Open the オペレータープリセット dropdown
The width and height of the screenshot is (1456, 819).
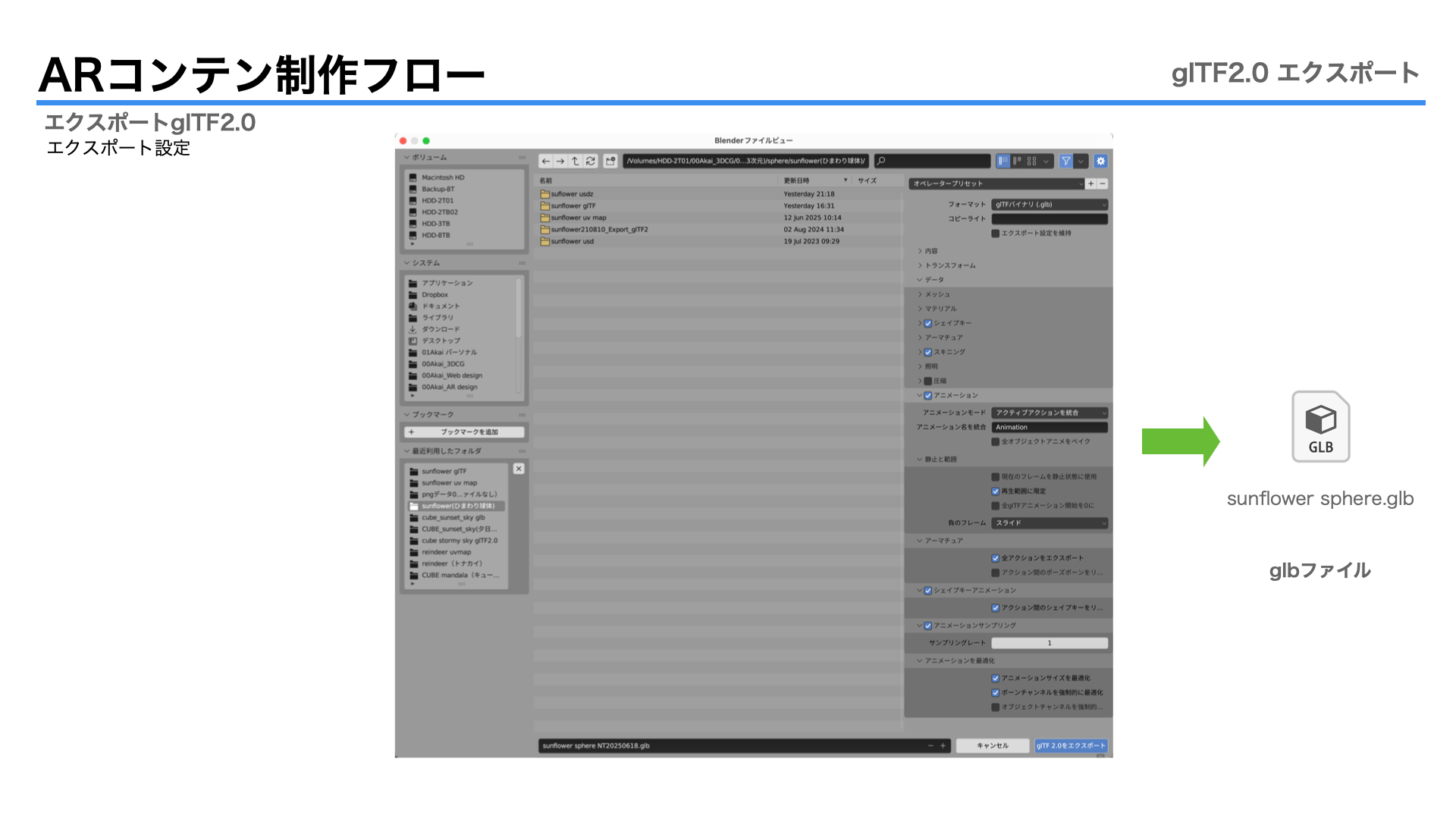(996, 184)
